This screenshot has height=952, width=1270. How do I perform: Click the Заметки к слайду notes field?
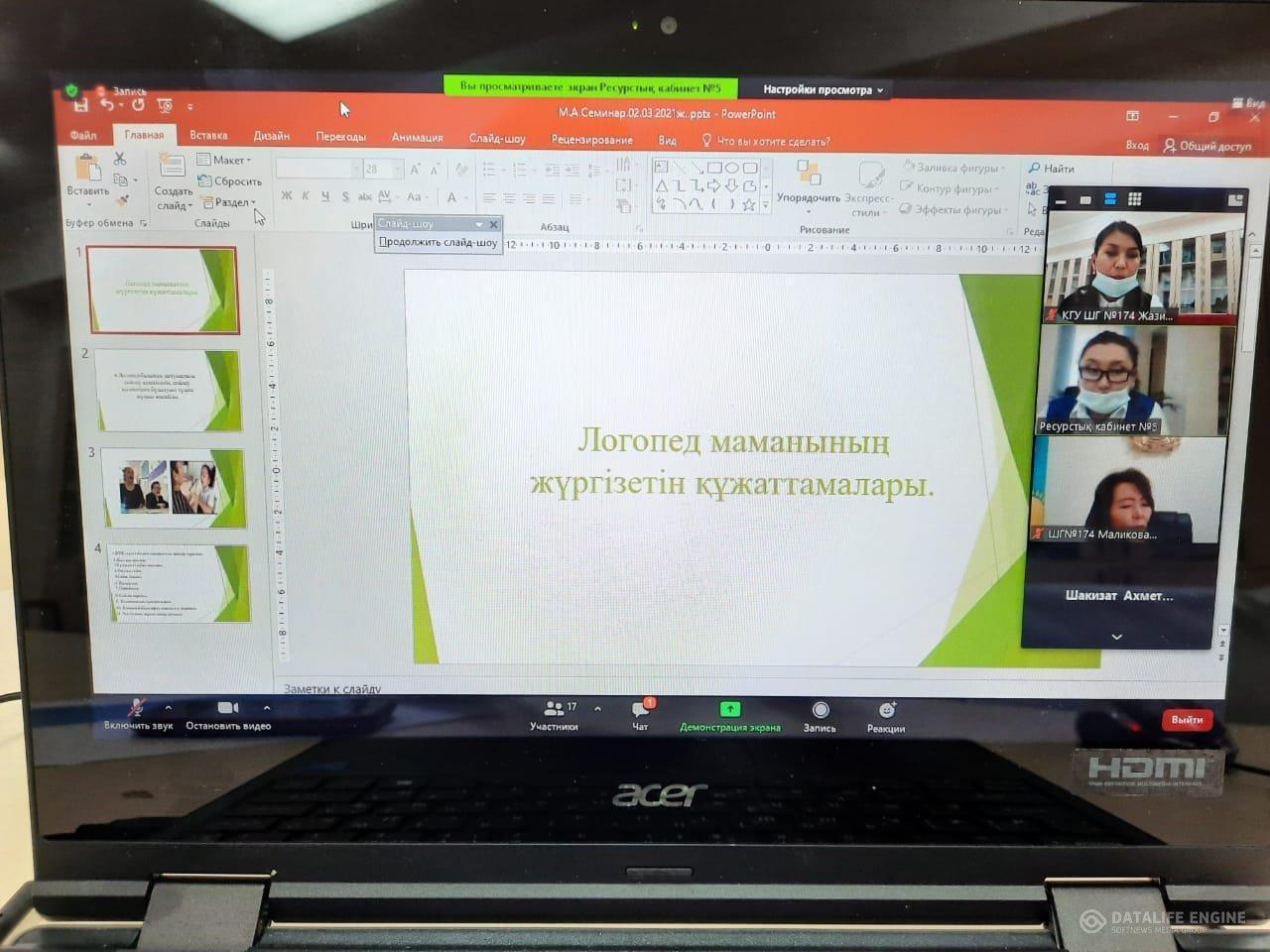[x=332, y=688]
